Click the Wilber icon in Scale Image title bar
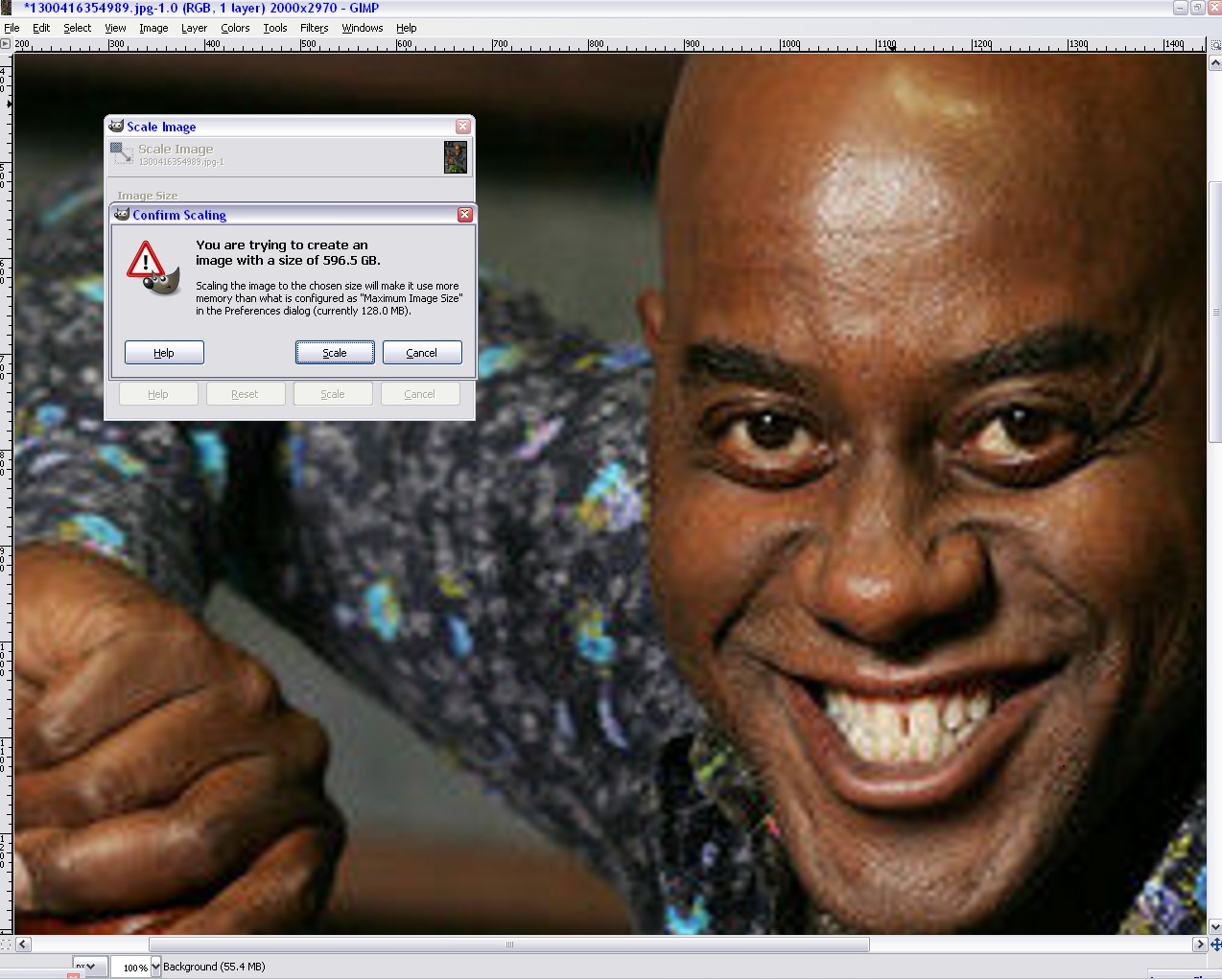 tap(116, 126)
